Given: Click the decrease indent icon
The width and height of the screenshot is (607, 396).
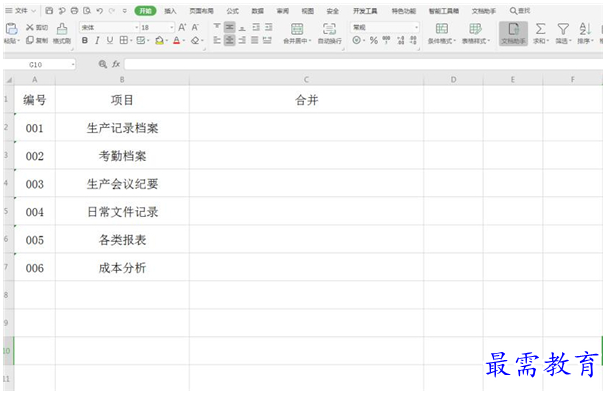Looking at the screenshot, I should [256, 27].
